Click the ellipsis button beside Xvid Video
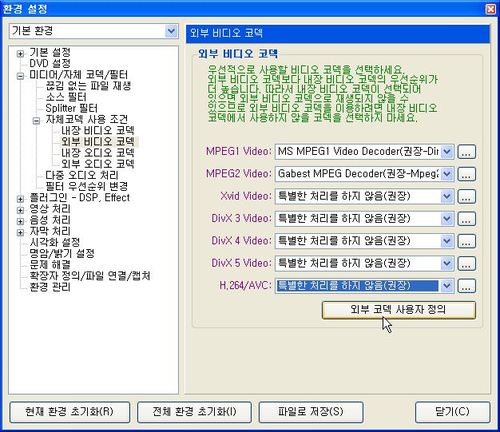 click(x=466, y=197)
